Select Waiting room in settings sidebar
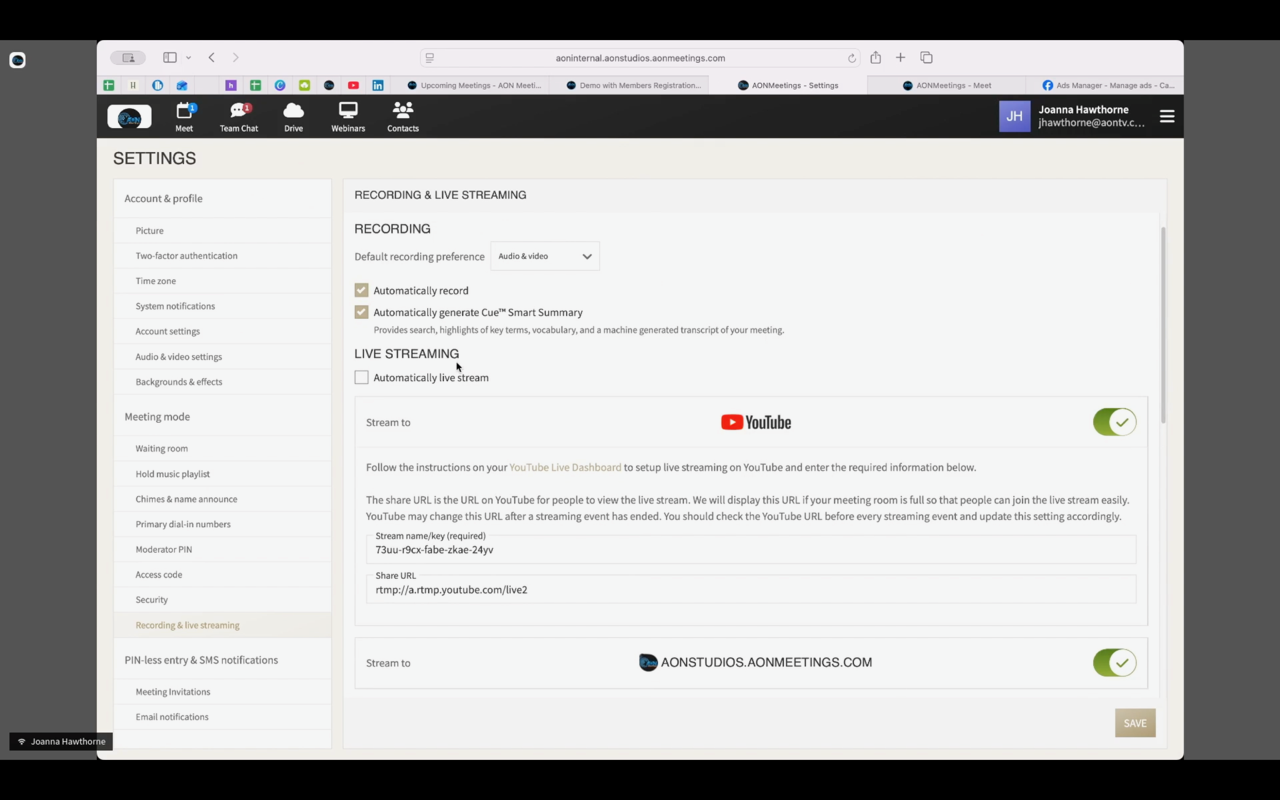 click(162, 449)
